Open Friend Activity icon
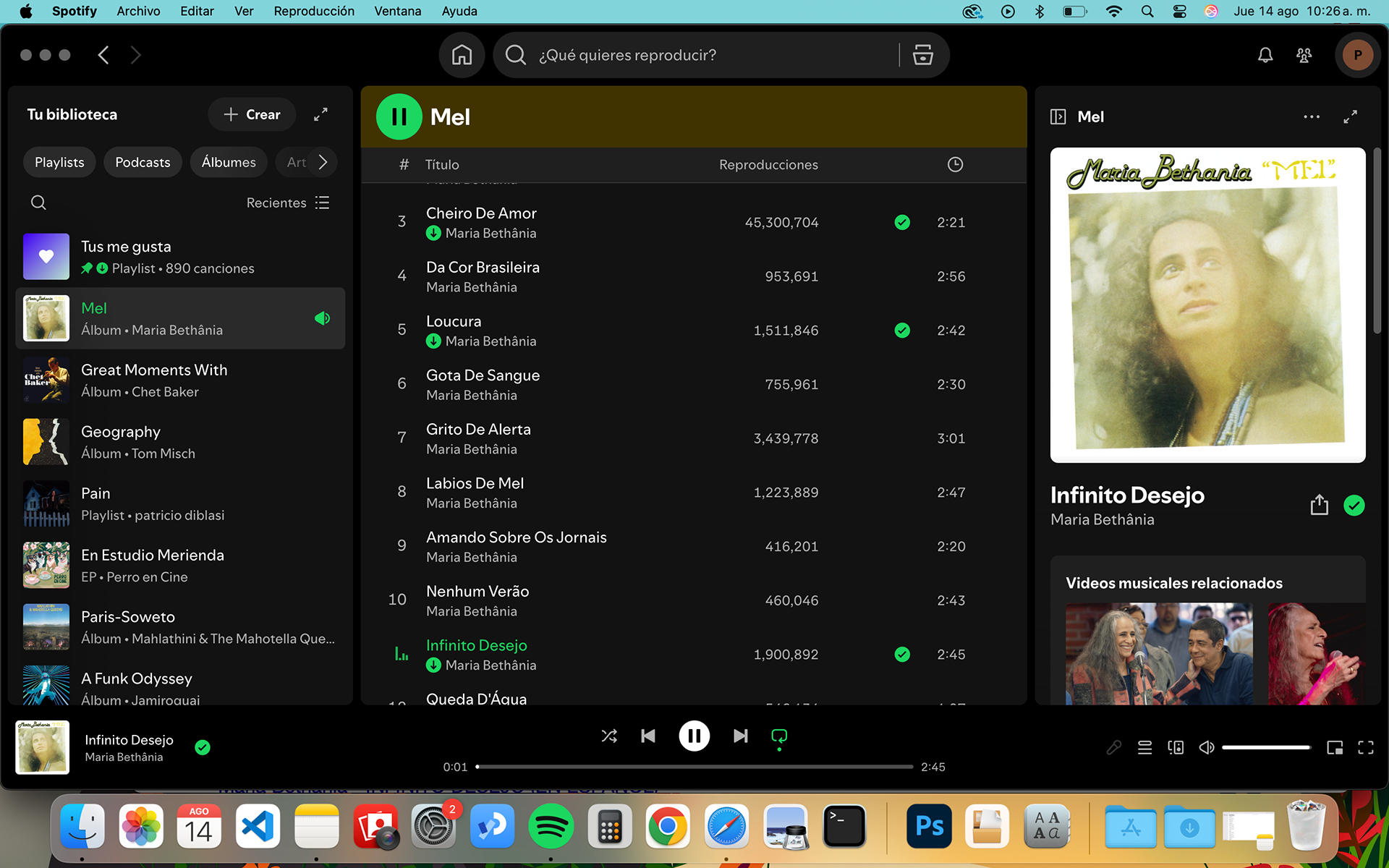The width and height of the screenshot is (1389, 868). coord(1304,55)
